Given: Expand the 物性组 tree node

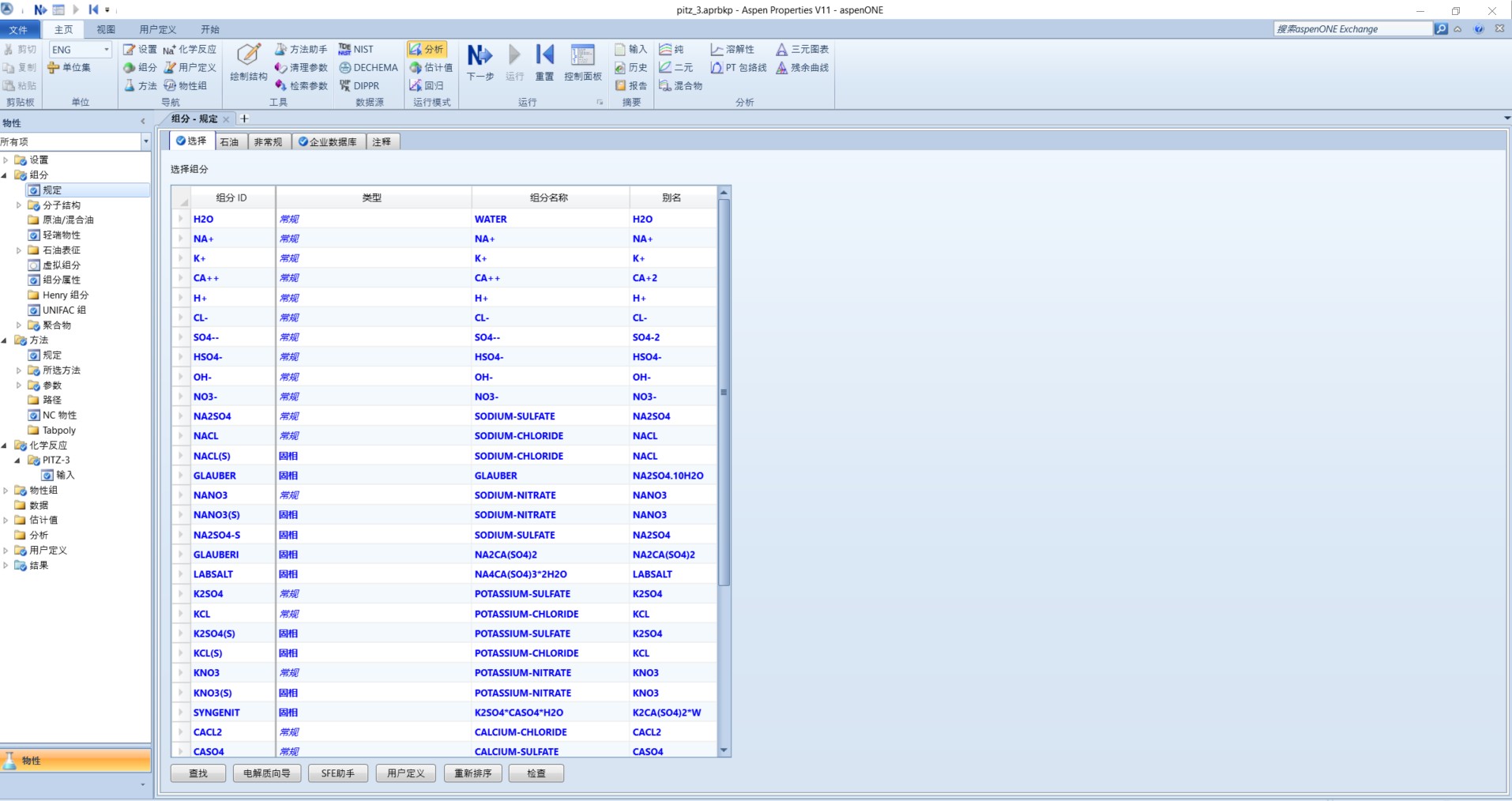Looking at the screenshot, I should [x=6, y=490].
